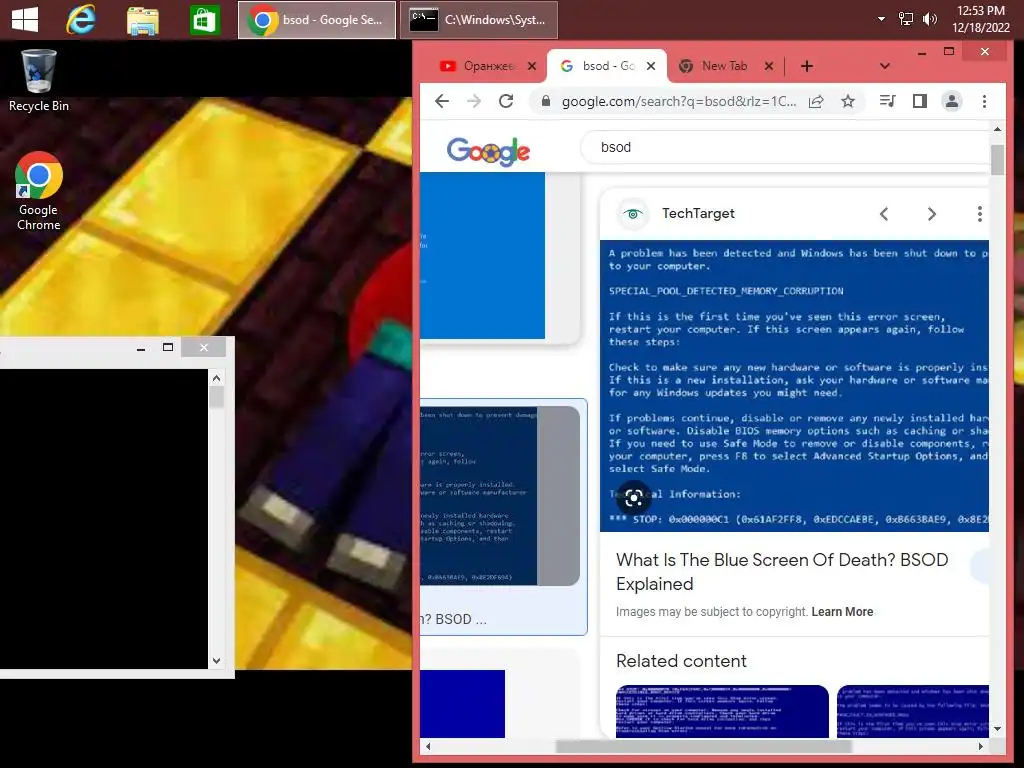1024x768 pixels.
Task: Share this page icon in address bar
Action: coord(816,101)
